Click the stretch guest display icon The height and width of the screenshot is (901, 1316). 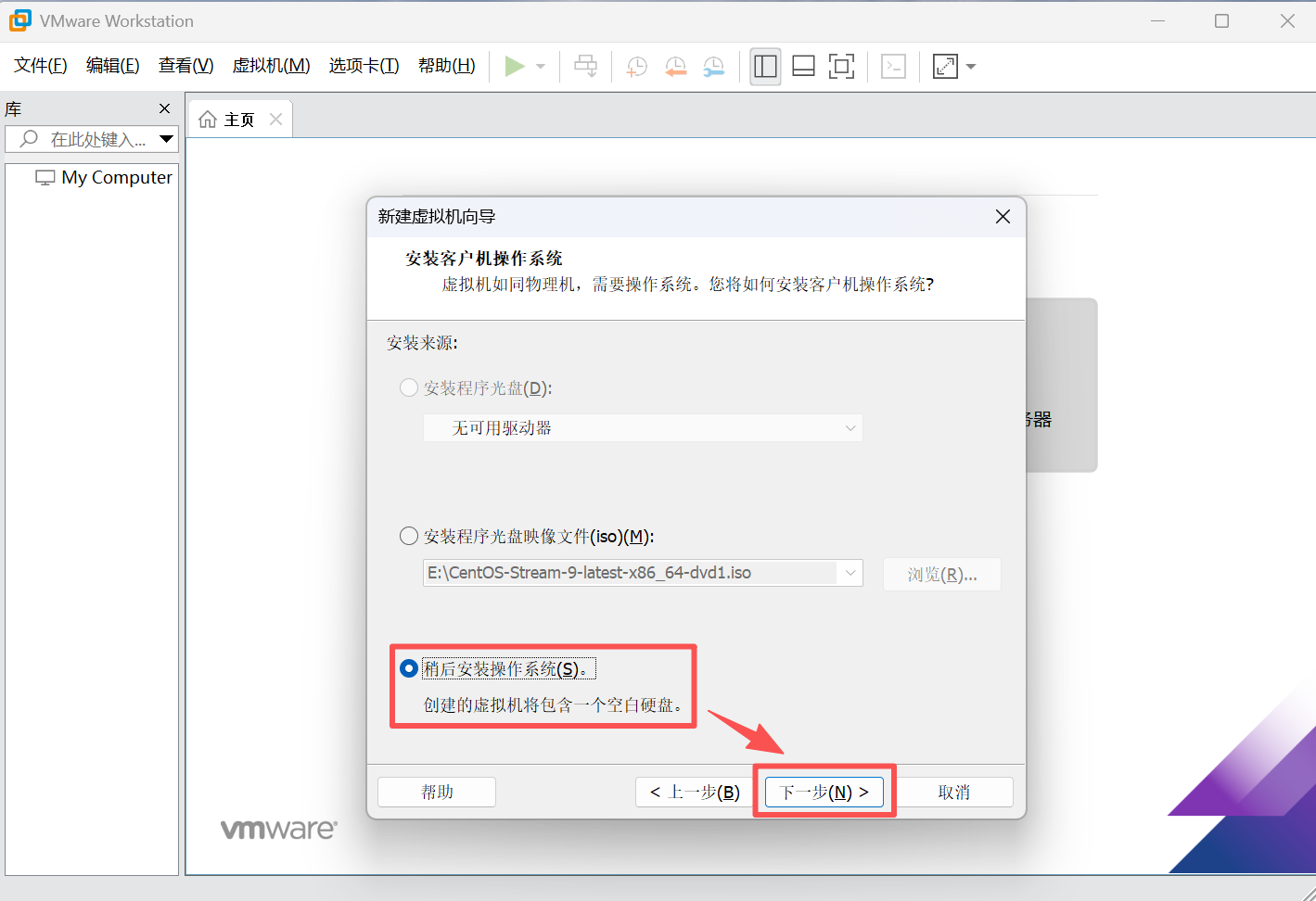click(945, 66)
